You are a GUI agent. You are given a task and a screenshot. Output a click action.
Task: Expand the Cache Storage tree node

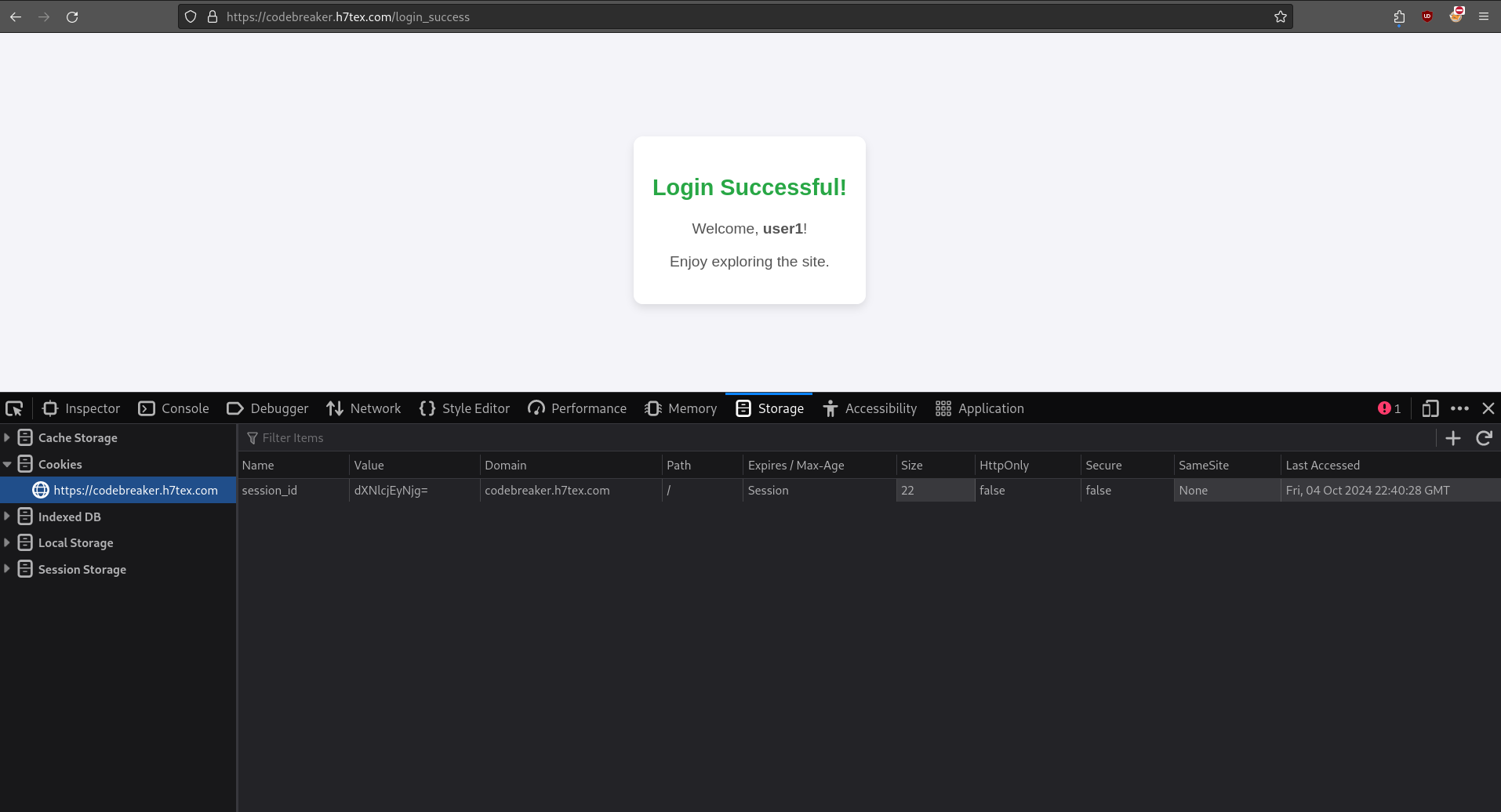pos(7,437)
